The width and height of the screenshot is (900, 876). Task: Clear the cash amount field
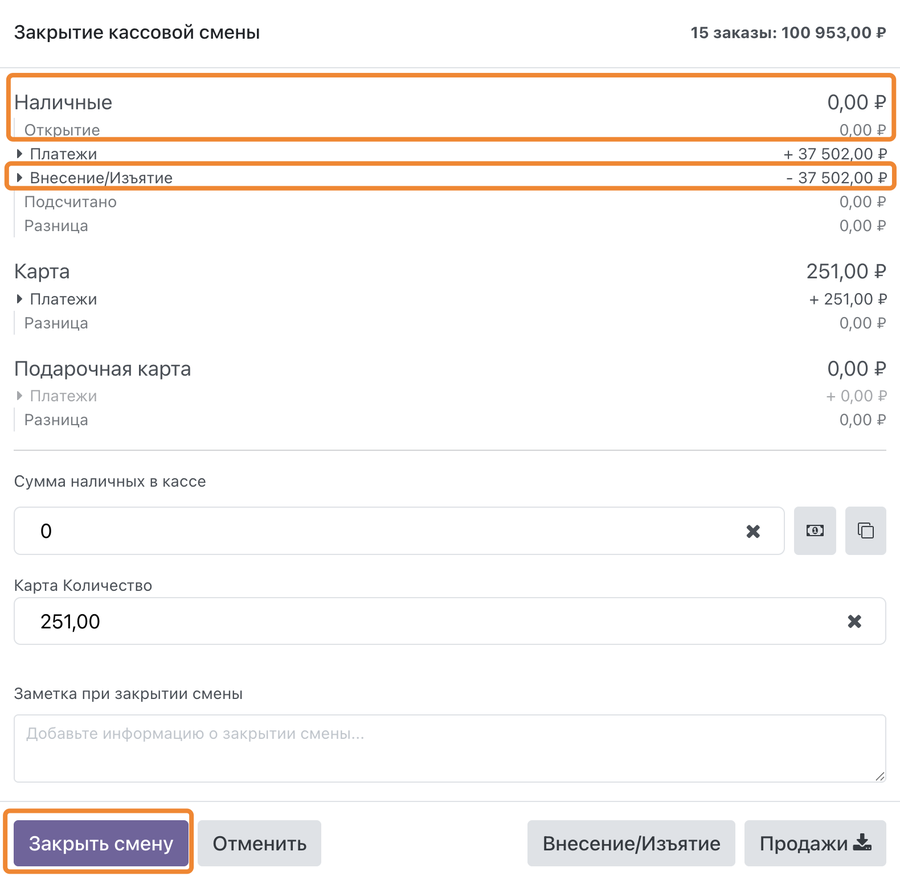[752, 532]
